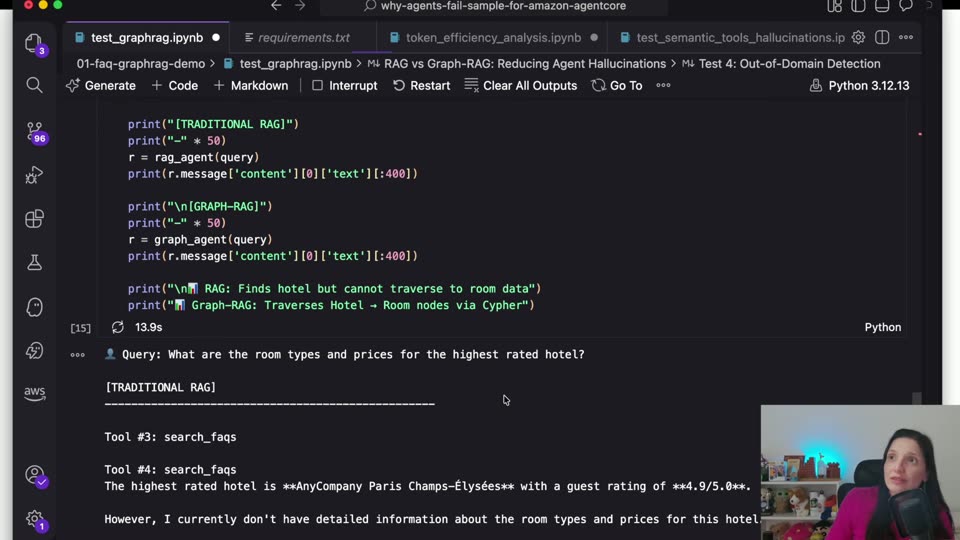Open notebook settings gear in the tab bar

tap(858, 37)
